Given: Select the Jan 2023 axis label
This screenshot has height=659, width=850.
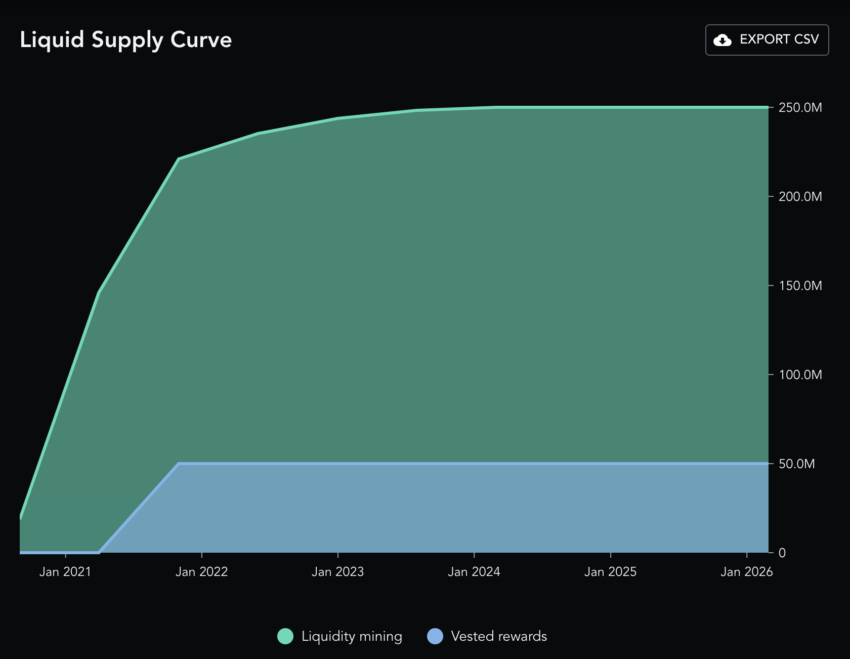Looking at the screenshot, I should pos(338,572).
